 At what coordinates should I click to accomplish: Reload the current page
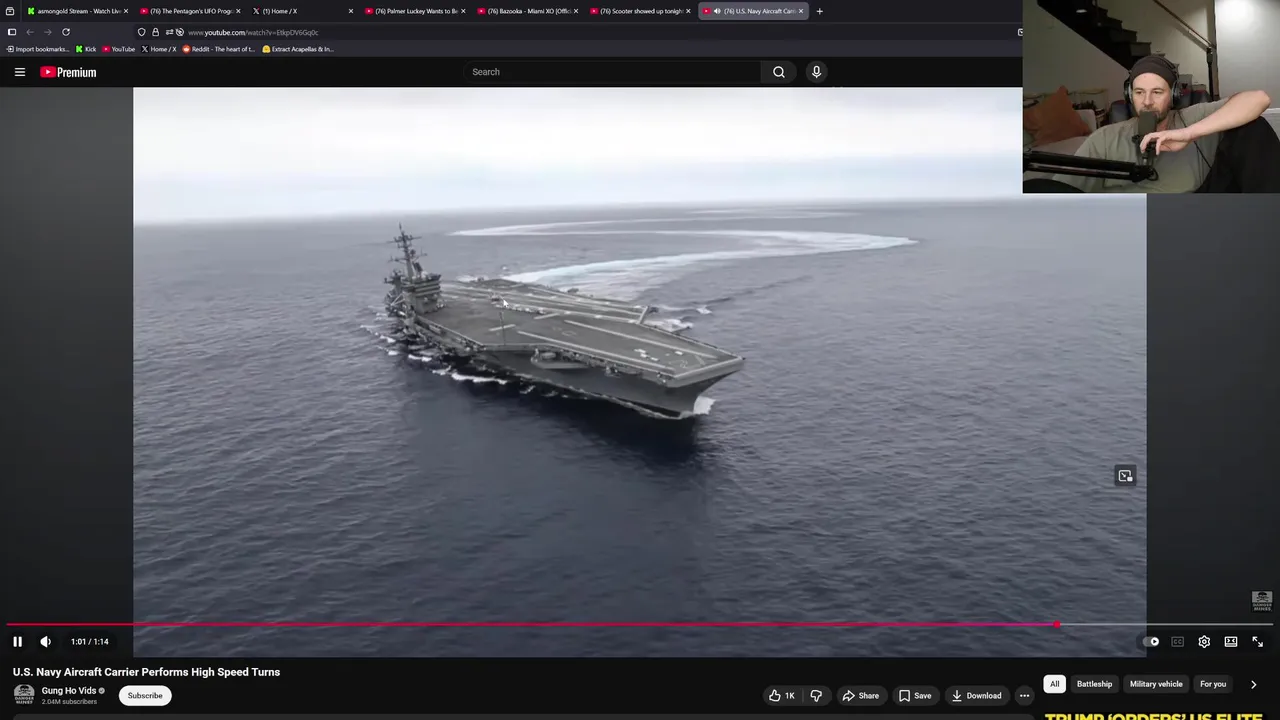pos(66,32)
